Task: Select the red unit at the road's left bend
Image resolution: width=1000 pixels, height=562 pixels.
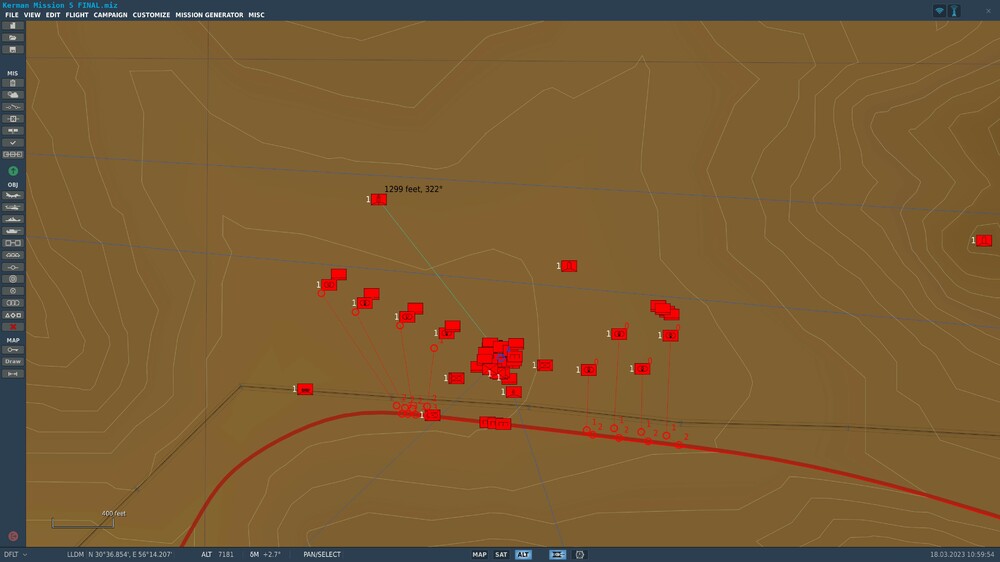Action: [305, 389]
